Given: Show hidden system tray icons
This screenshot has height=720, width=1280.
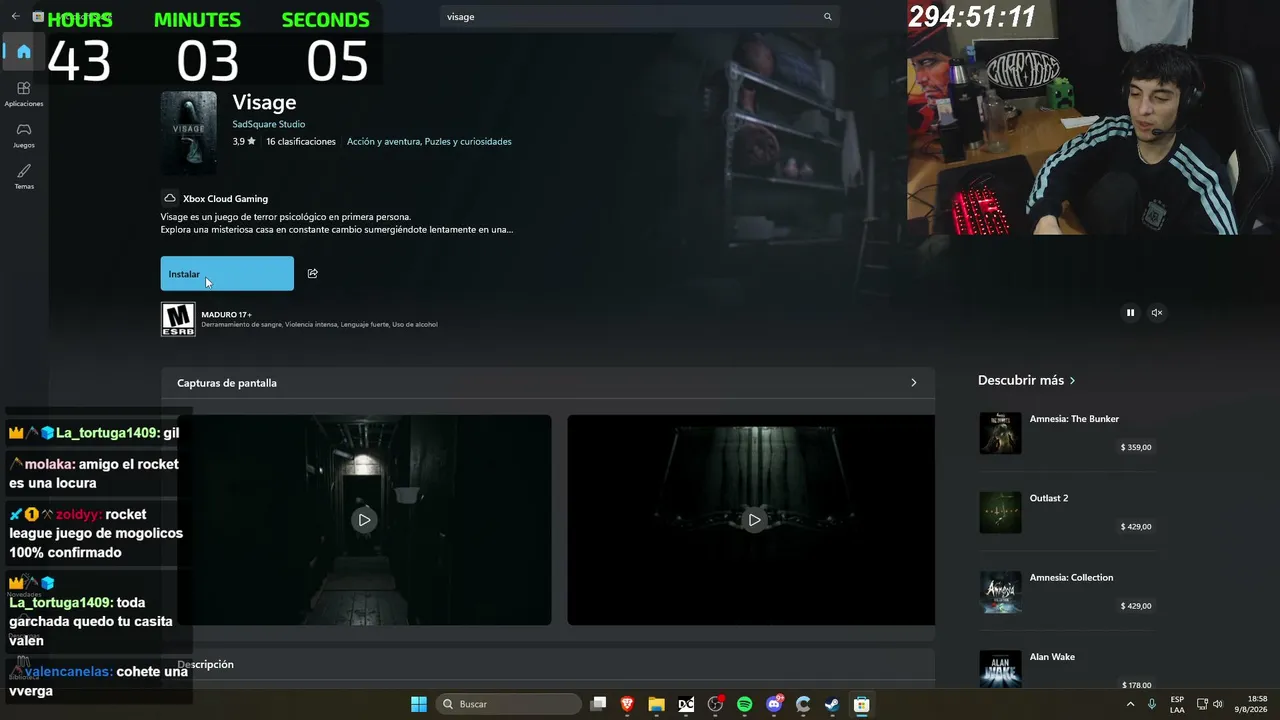Looking at the screenshot, I should point(1131,704).
